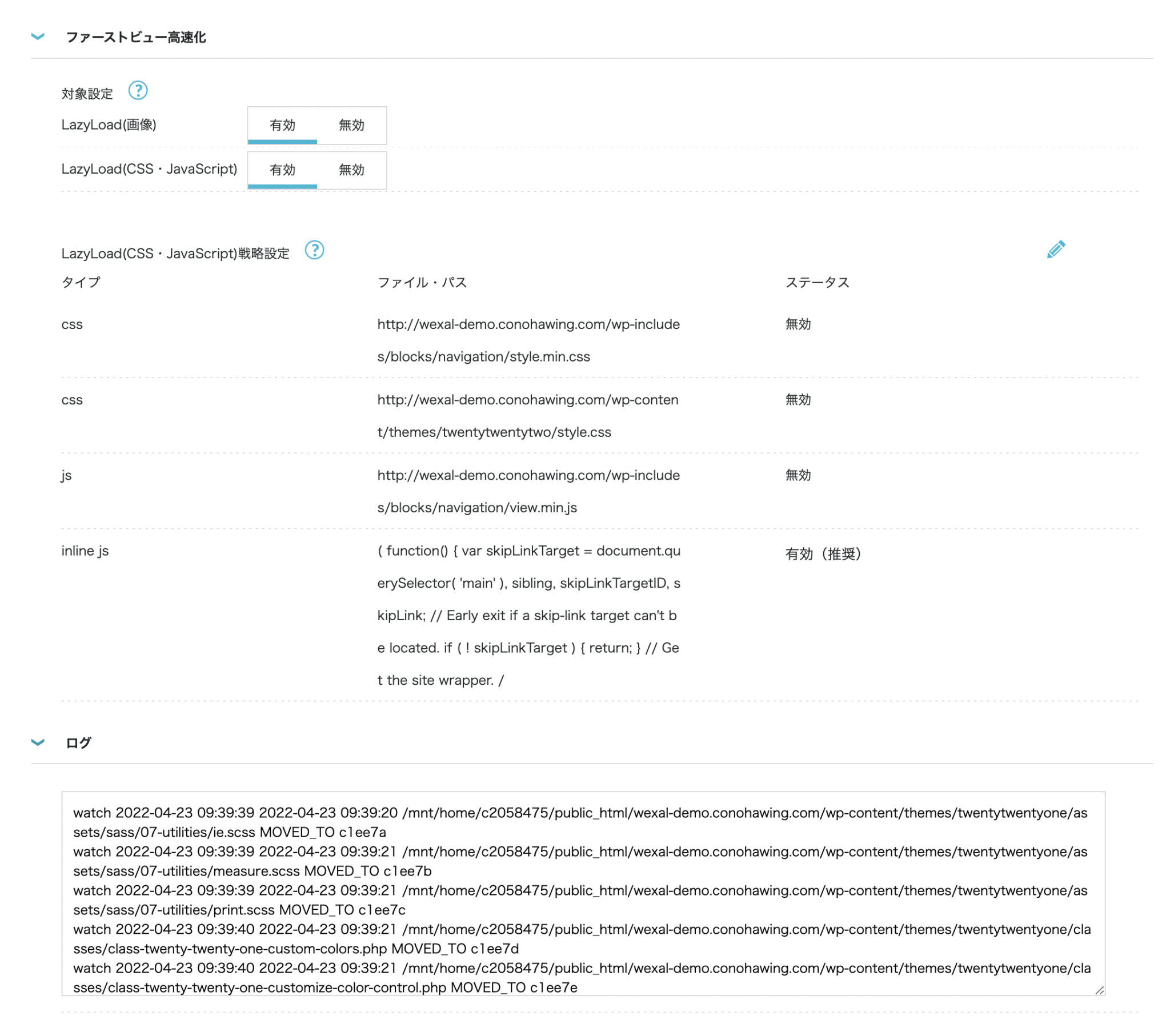Click the 有効（推奨）status of inline js

pyautogui.click(x=823, y=553)
